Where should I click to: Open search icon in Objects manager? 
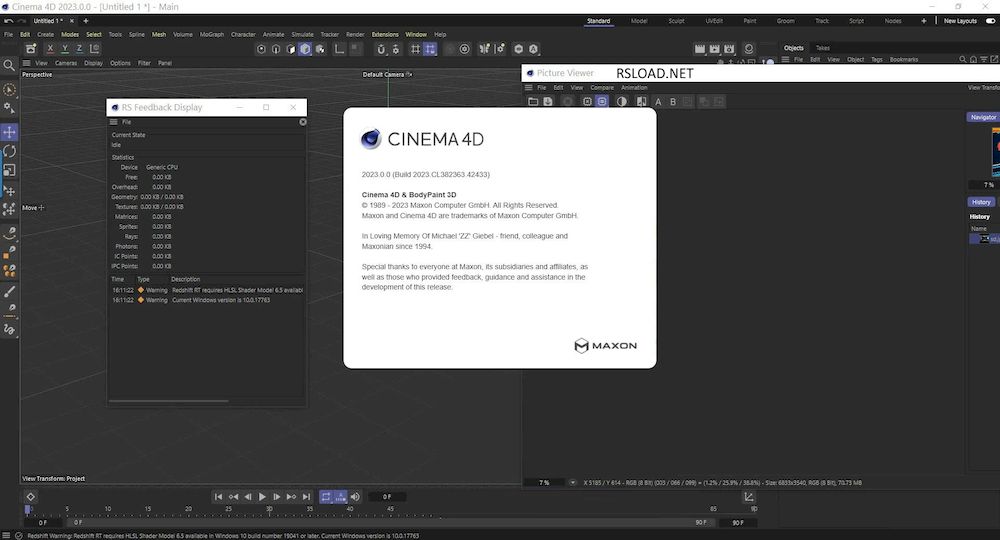pyautogui.click(x=962, y=59)
